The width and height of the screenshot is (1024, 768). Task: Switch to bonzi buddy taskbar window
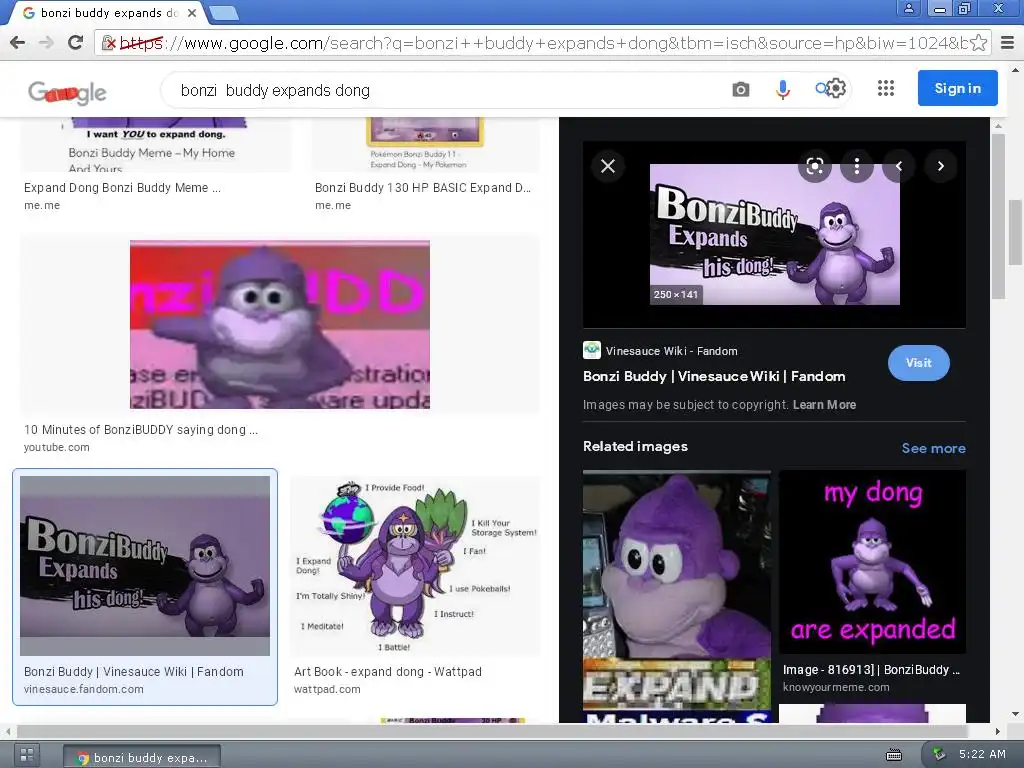pos(142,758)
